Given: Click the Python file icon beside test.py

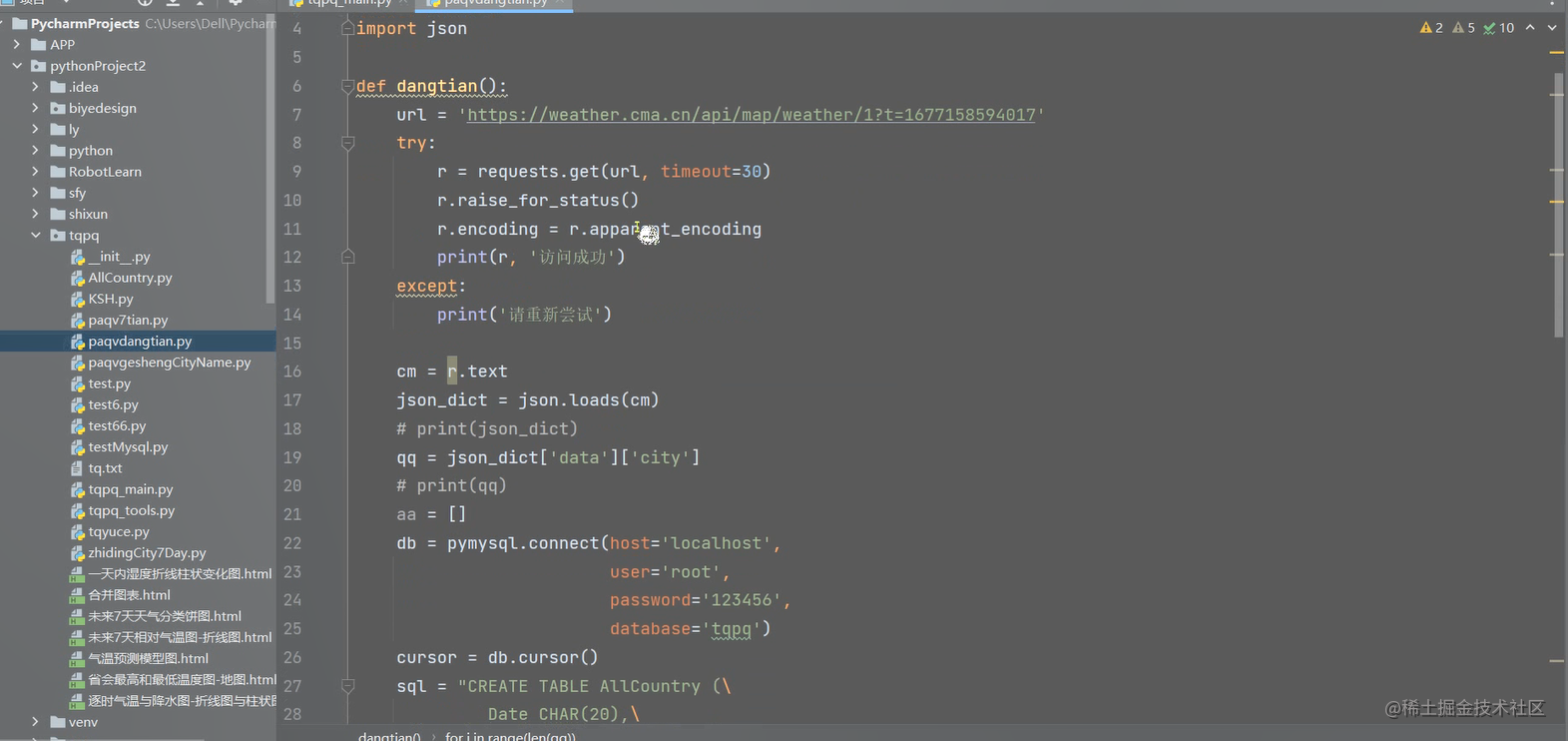Looking at the screenshot, I should click(x=78, y=383).
